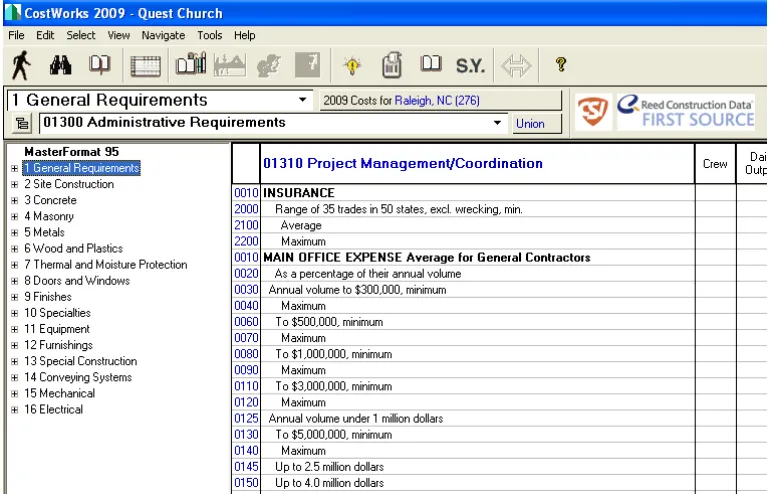Click the 01310 Project Management/Coordination heading
This screenshot has width=772, height=494.
click(402, 163)
